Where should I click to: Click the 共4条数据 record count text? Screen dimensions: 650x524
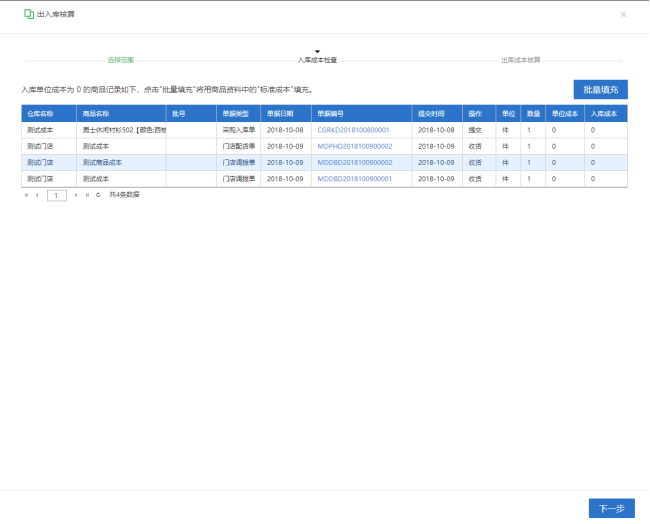124,195
